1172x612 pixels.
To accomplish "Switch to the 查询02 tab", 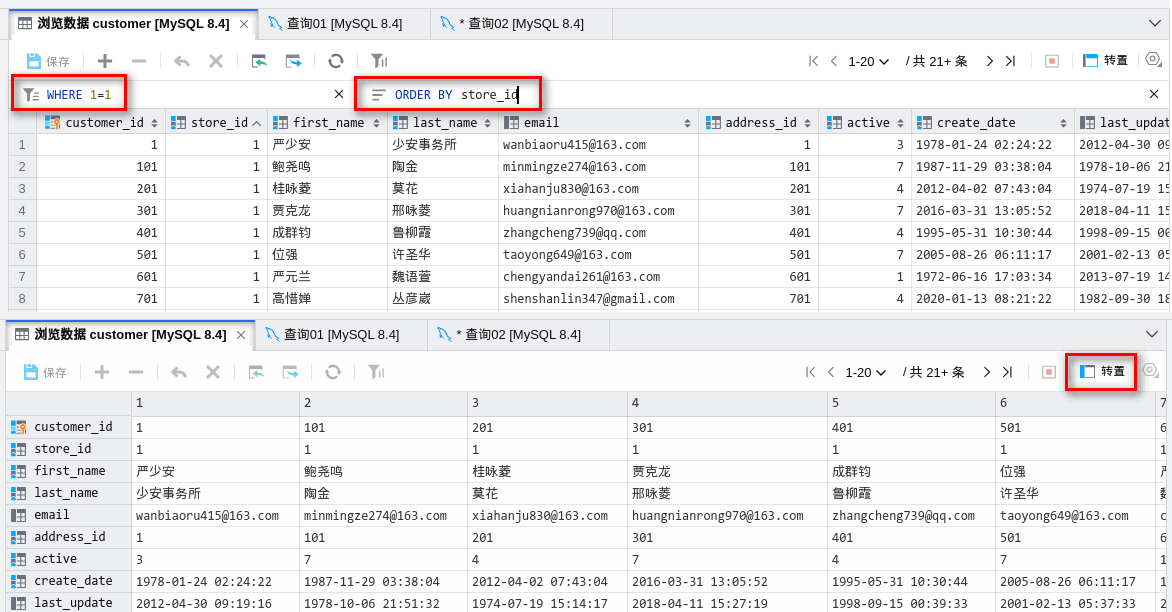I will [520, 22].
